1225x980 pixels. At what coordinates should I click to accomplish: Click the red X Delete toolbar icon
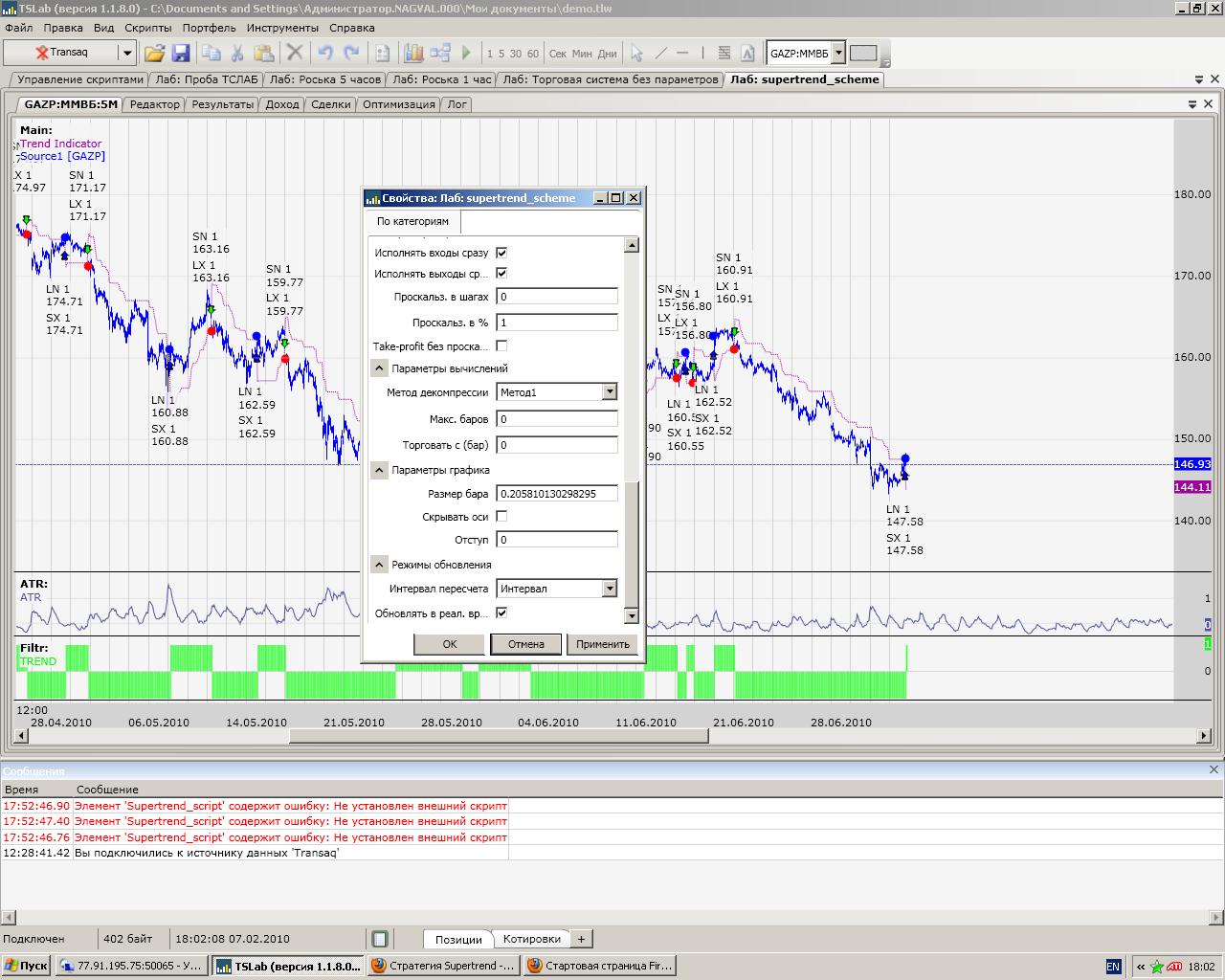[x=295, y=54]
